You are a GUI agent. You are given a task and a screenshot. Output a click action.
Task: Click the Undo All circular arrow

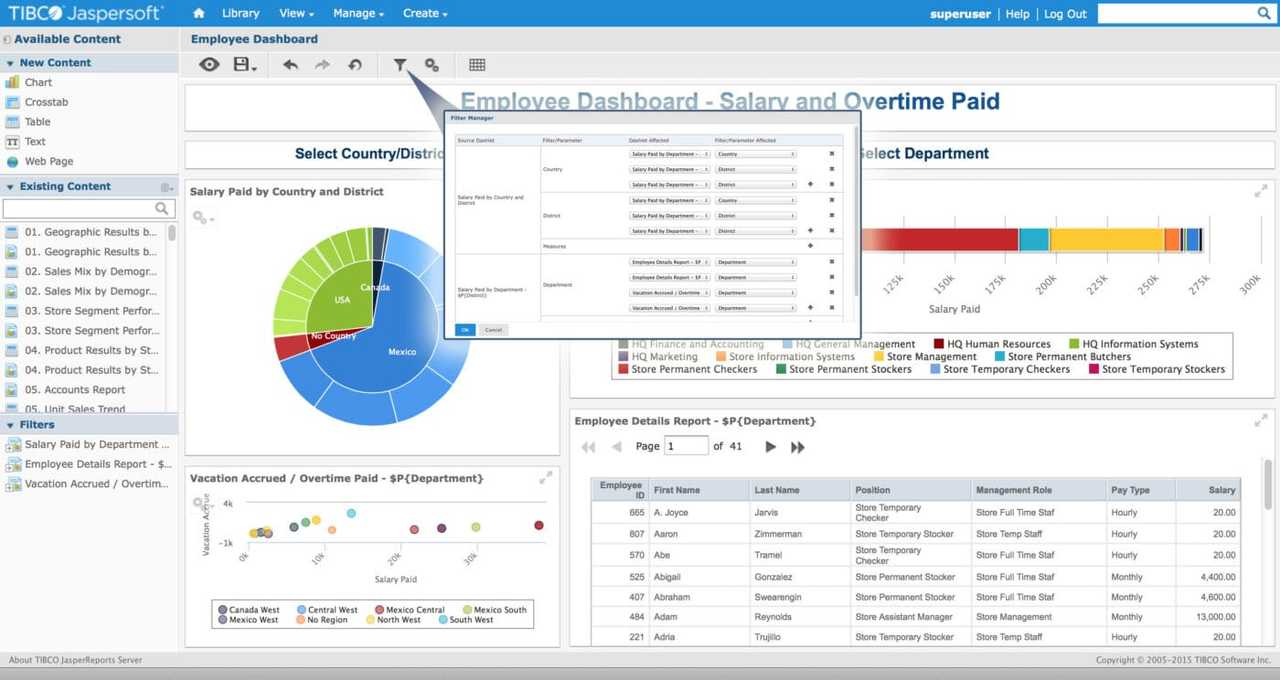pos(354,65)
